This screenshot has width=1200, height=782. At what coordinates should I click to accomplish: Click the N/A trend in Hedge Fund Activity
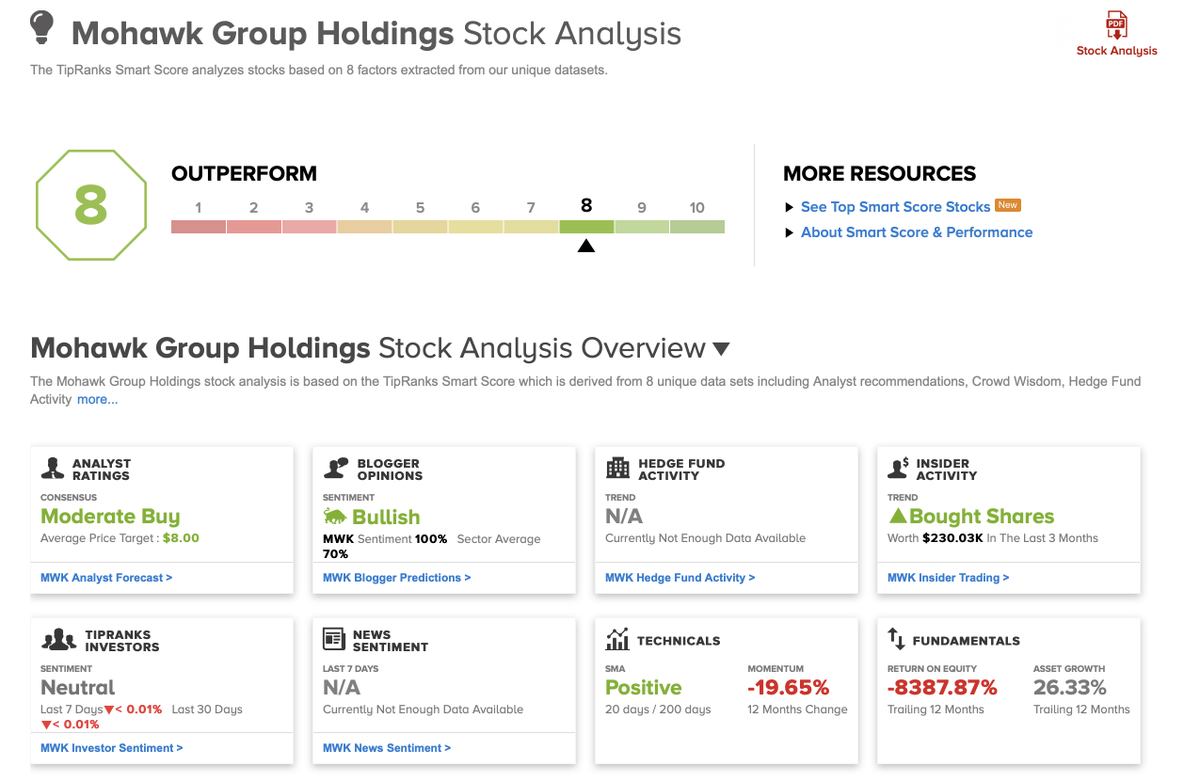point(624,517)
